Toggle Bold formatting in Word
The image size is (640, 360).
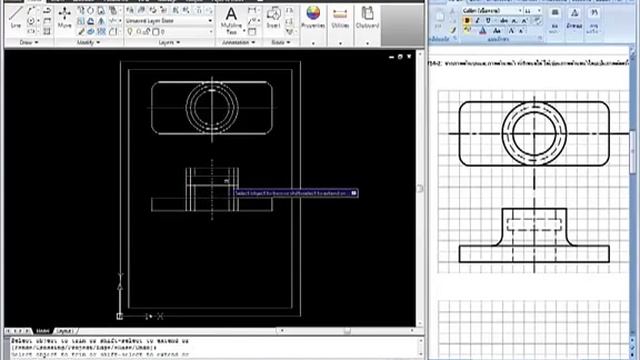click(x=467, y=20)
